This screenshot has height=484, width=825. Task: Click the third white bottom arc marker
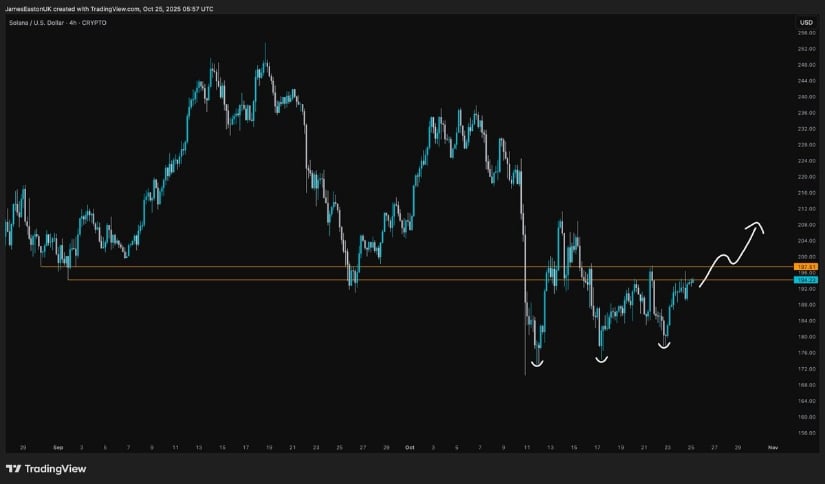(663, 346)
